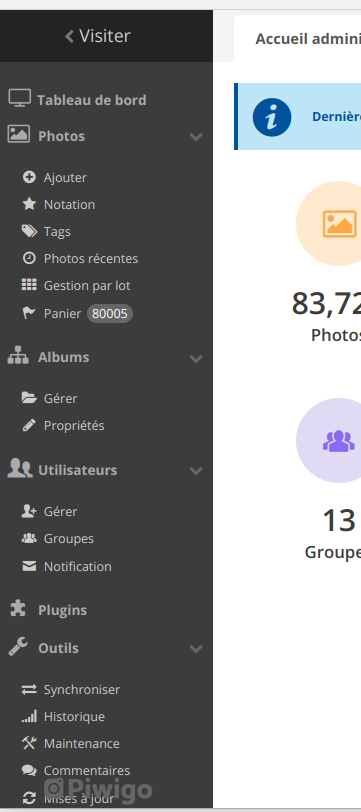The width and height of the screenshot is (361, 812).
Task: Click the purple Groupes stat icon
Action: [338, 440]
